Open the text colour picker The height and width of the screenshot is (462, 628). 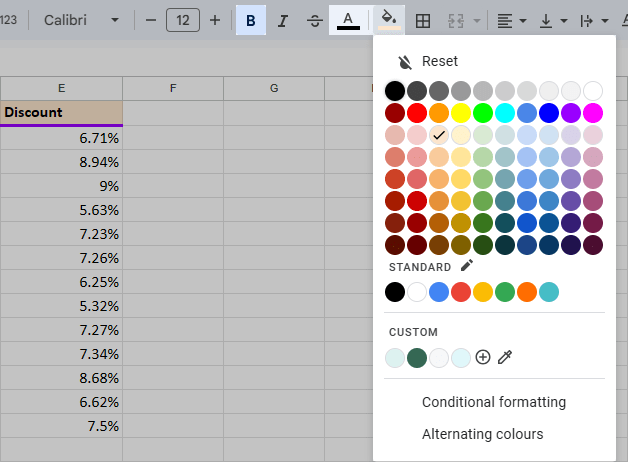348,20
